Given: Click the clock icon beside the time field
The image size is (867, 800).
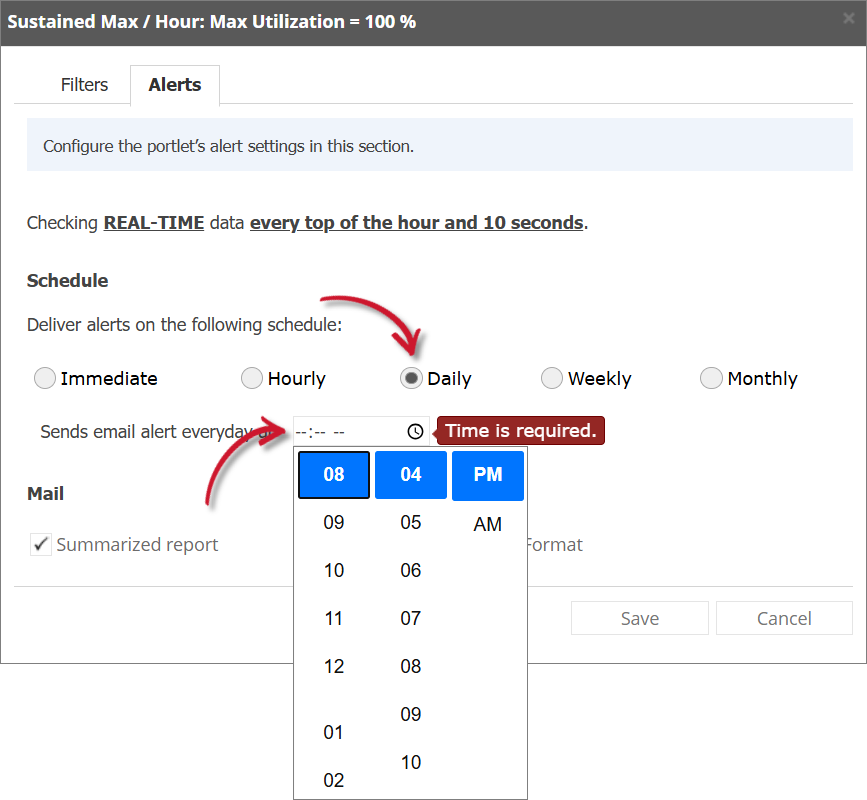Looking at the screenshot, I should tap(415, 431).
